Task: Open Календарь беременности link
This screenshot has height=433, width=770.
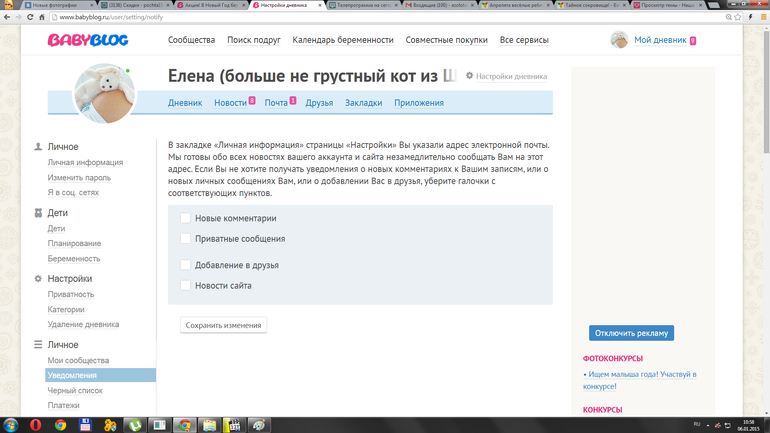Action: point(343,40)
